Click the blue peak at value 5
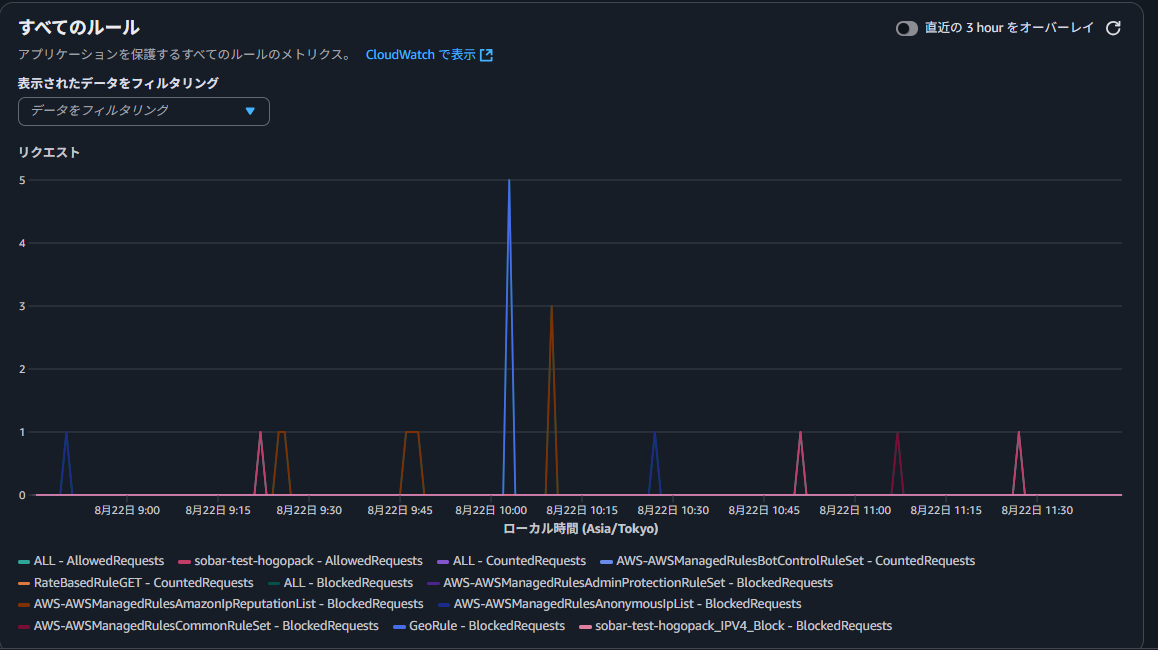1158x650 pixels. [509, 181]
